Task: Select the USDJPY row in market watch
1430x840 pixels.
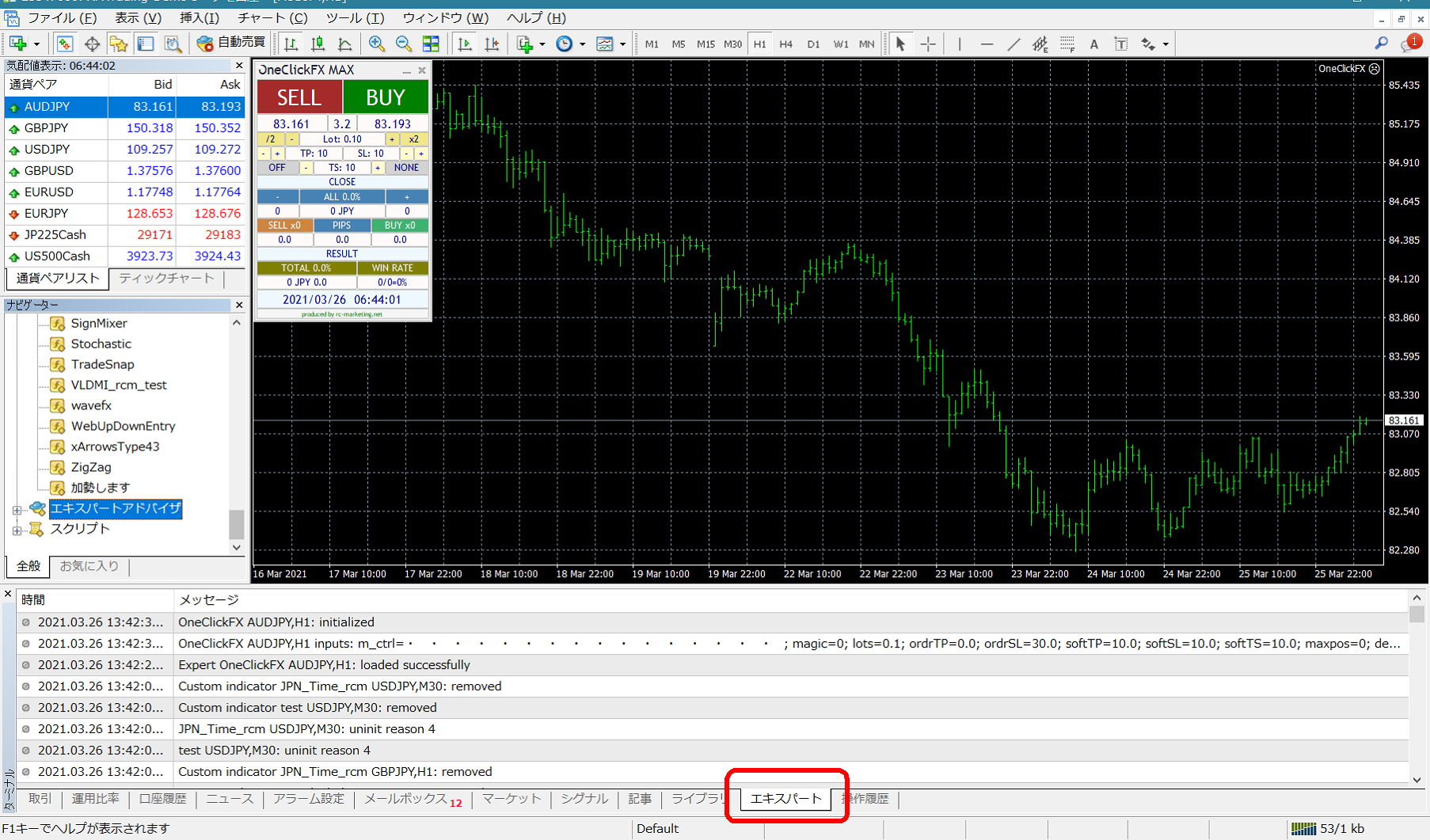Action: tap(48, 150)
